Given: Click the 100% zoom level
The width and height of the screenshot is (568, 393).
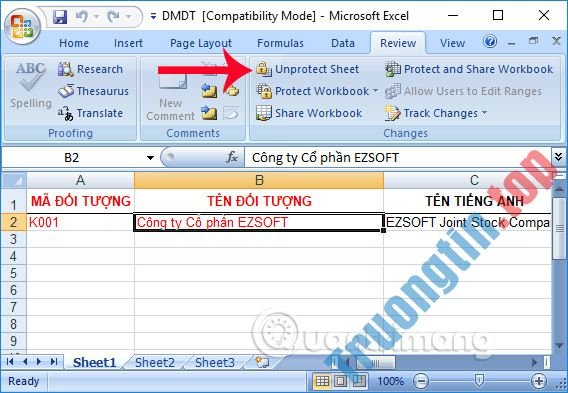Looking at the screenshot, I should pyautogui.click(x=390, y=381).
